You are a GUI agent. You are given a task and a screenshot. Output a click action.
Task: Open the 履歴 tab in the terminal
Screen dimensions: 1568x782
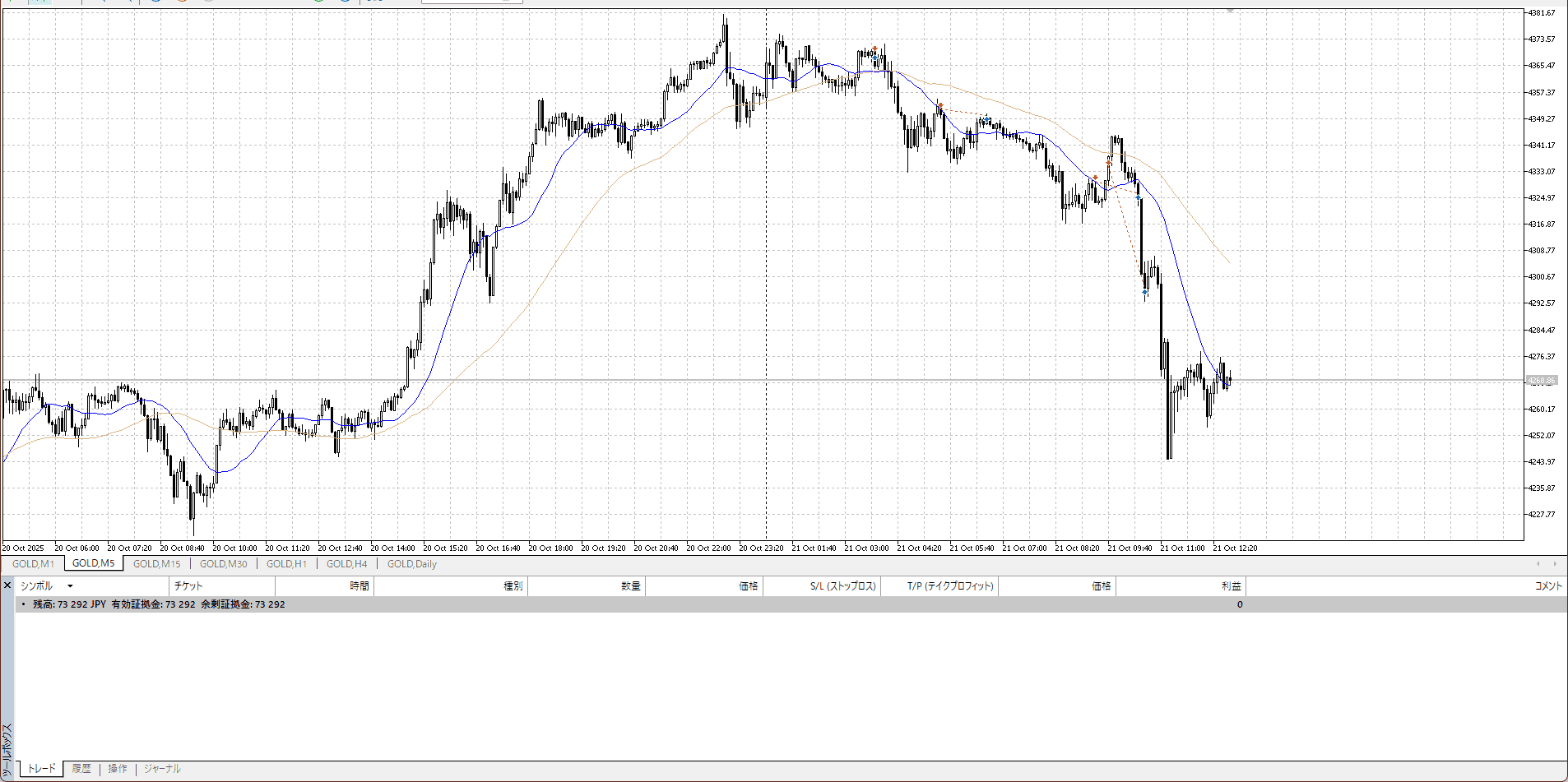click(x=81, y=769)
